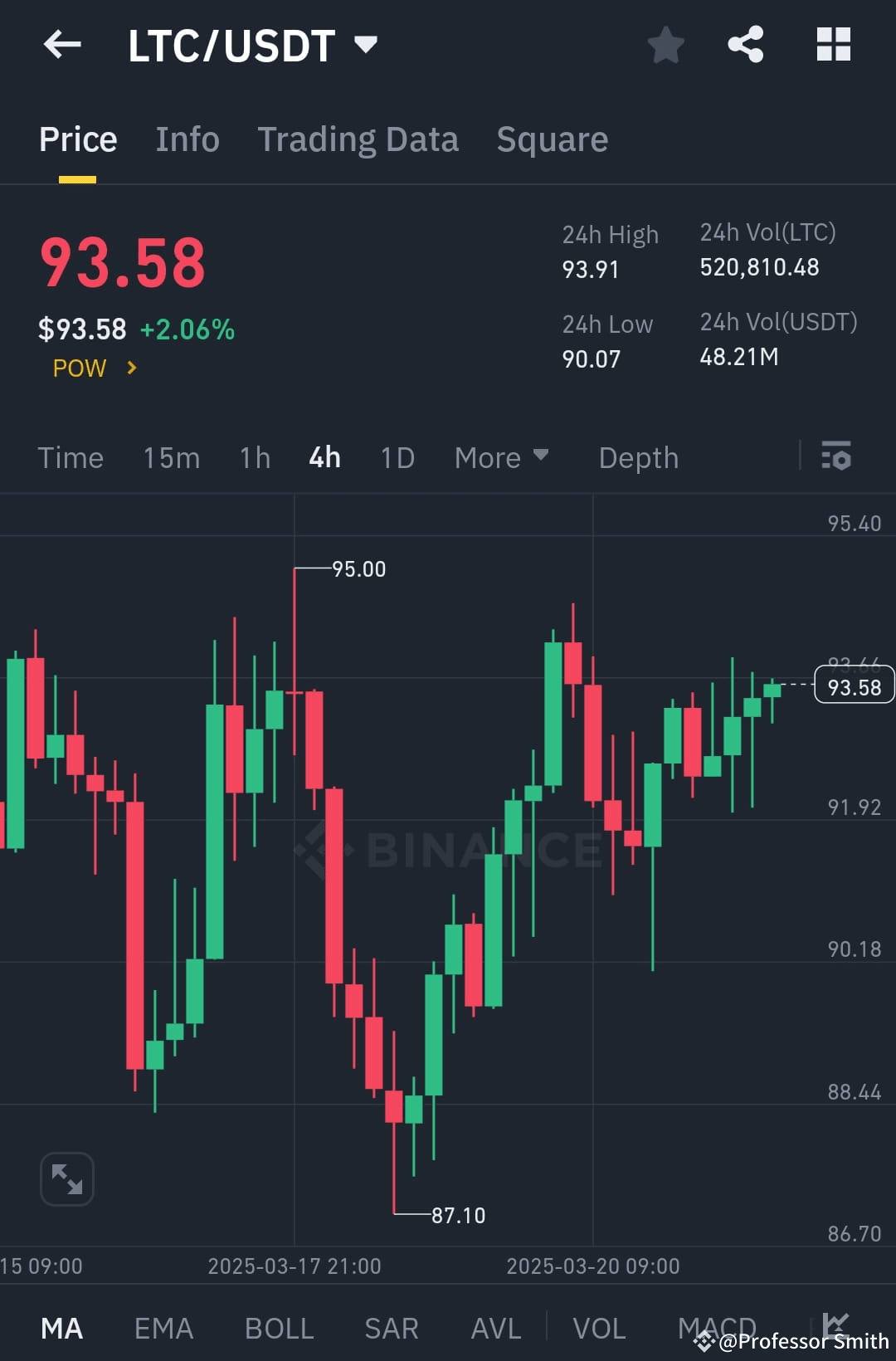Tap the back arrow to exit chart
Screen dimensions: 896x1361
[62, 46]
